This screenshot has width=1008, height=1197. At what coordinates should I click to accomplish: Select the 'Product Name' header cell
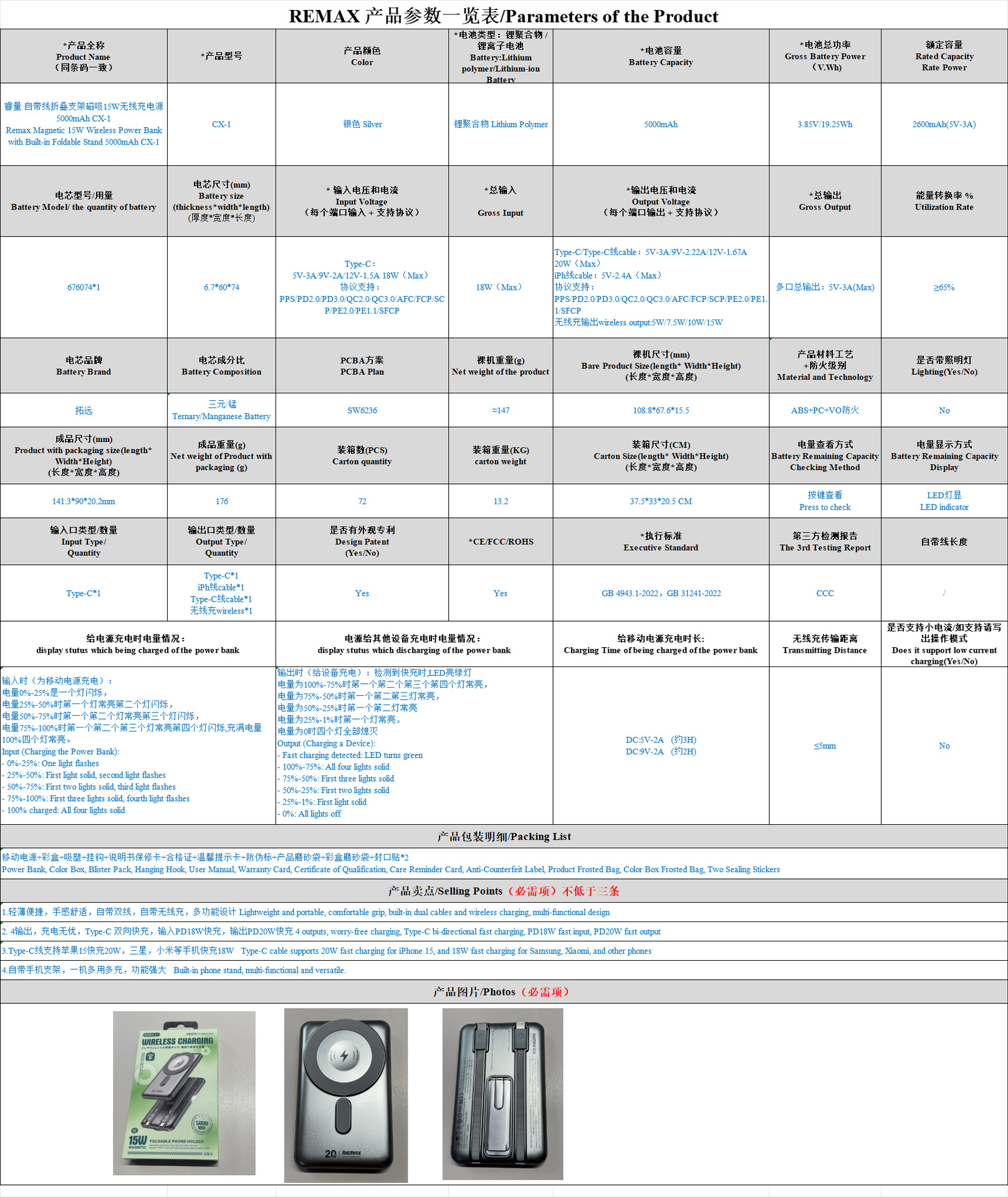coord(84,56)
